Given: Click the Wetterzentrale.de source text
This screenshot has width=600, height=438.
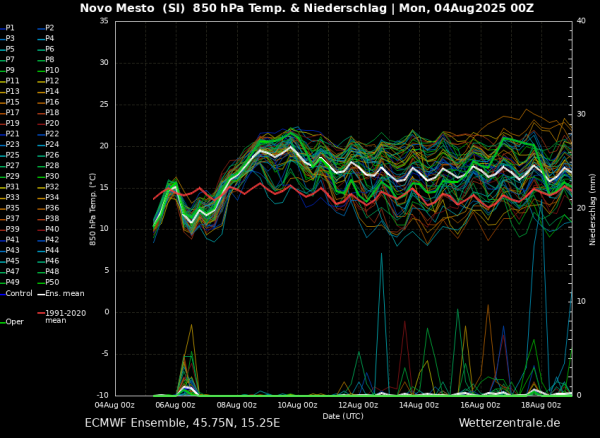Looking at the screenshot, I should (x=509, y=423).
